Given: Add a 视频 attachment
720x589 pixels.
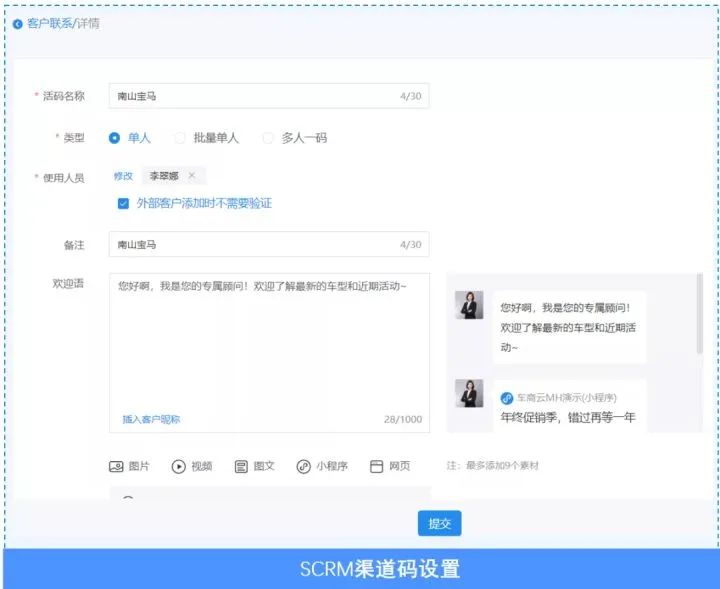Looking at the screenshot, I should [x=192, y=466].
